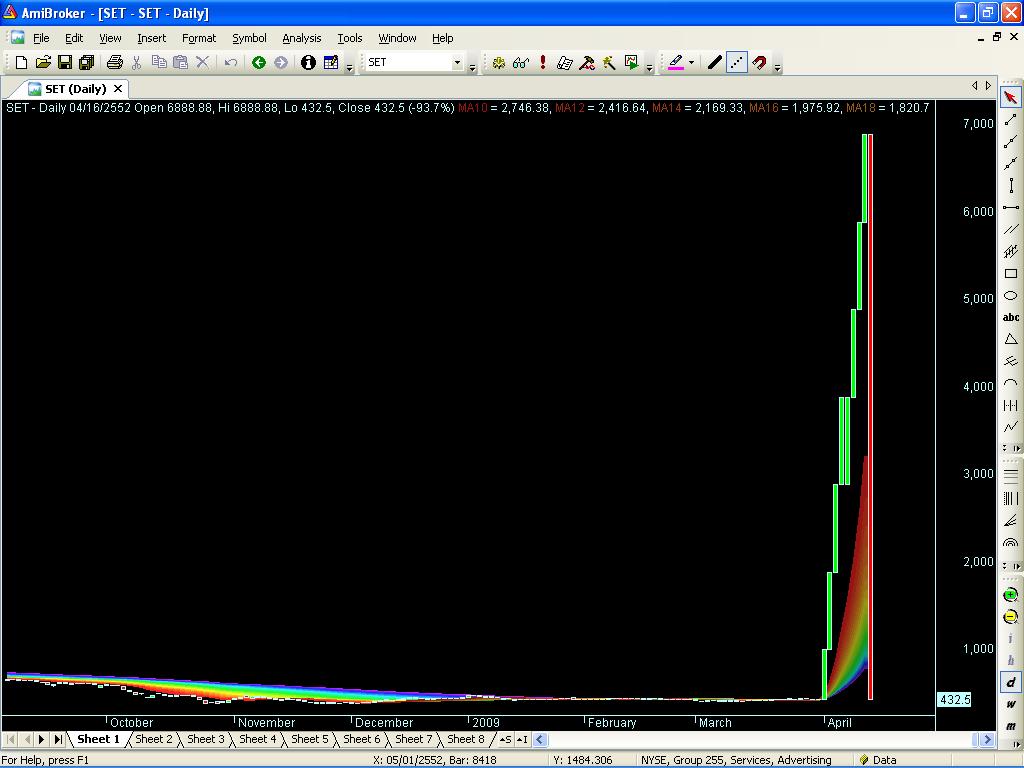Viewport: 1024px width, 768px height.
Task: Expand the line-format toolbar overflow options
Action: point(777,67)
